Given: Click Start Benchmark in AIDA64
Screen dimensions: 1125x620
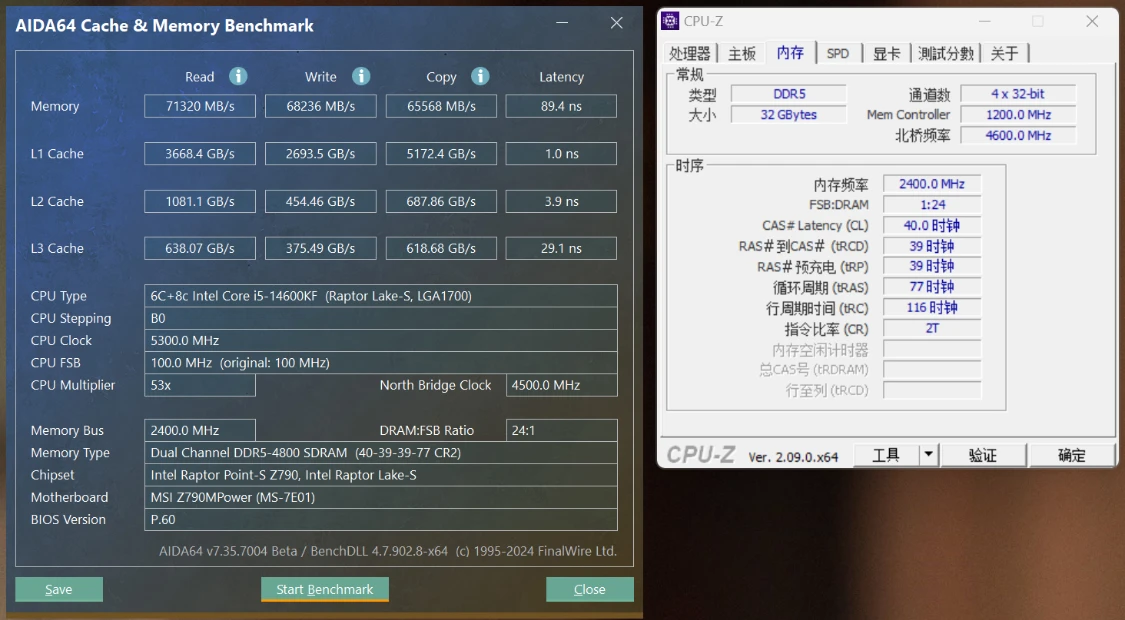Looking at the screenshot, I should (x=325, y=589).
